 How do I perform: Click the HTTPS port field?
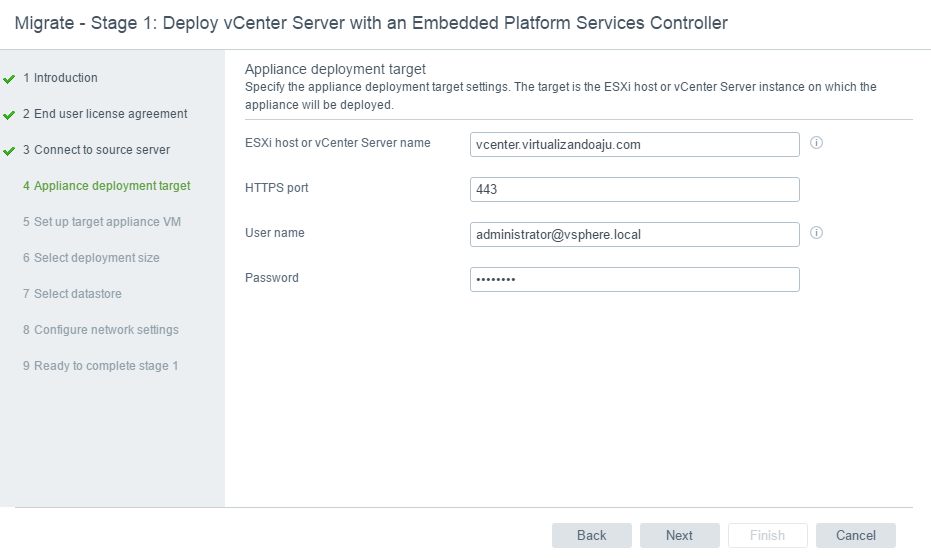[634, 190]
